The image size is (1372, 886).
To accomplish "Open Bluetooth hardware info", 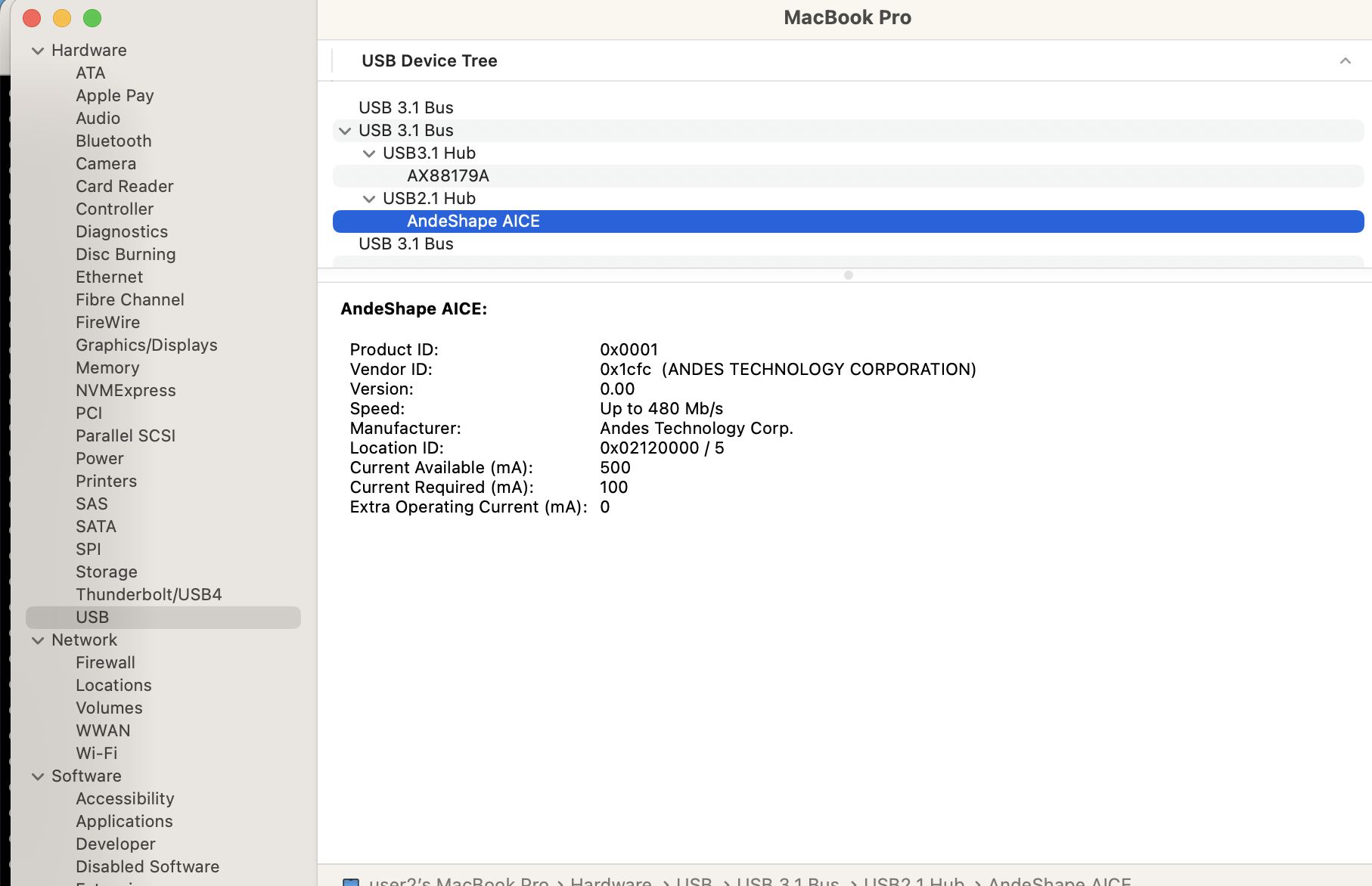I will [x=113, y=141].
